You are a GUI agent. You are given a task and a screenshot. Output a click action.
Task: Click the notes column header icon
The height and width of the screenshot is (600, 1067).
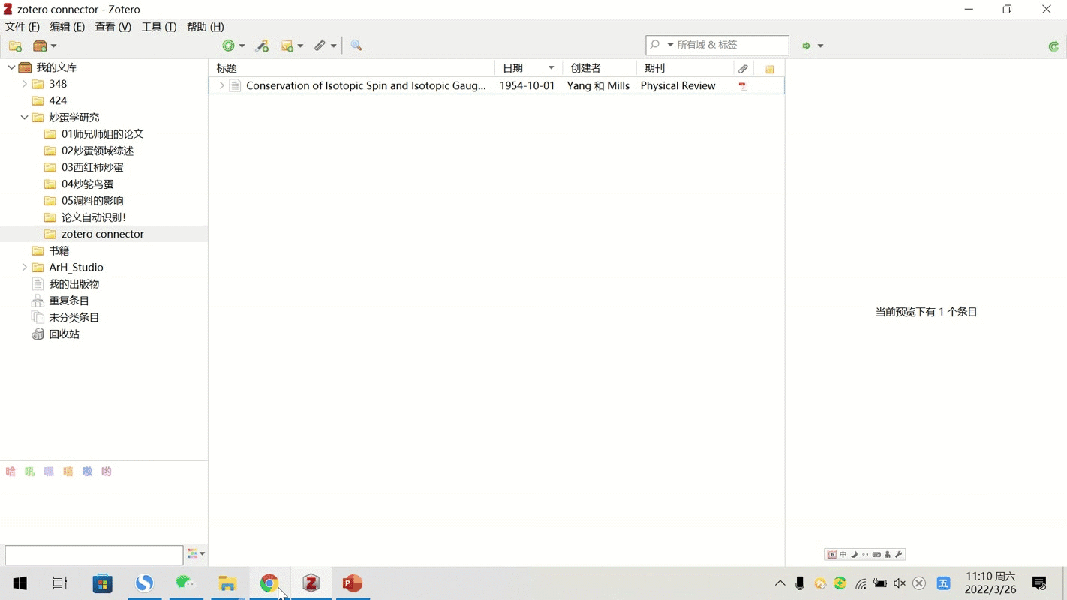pyautogui.click(x=770, y=69)
